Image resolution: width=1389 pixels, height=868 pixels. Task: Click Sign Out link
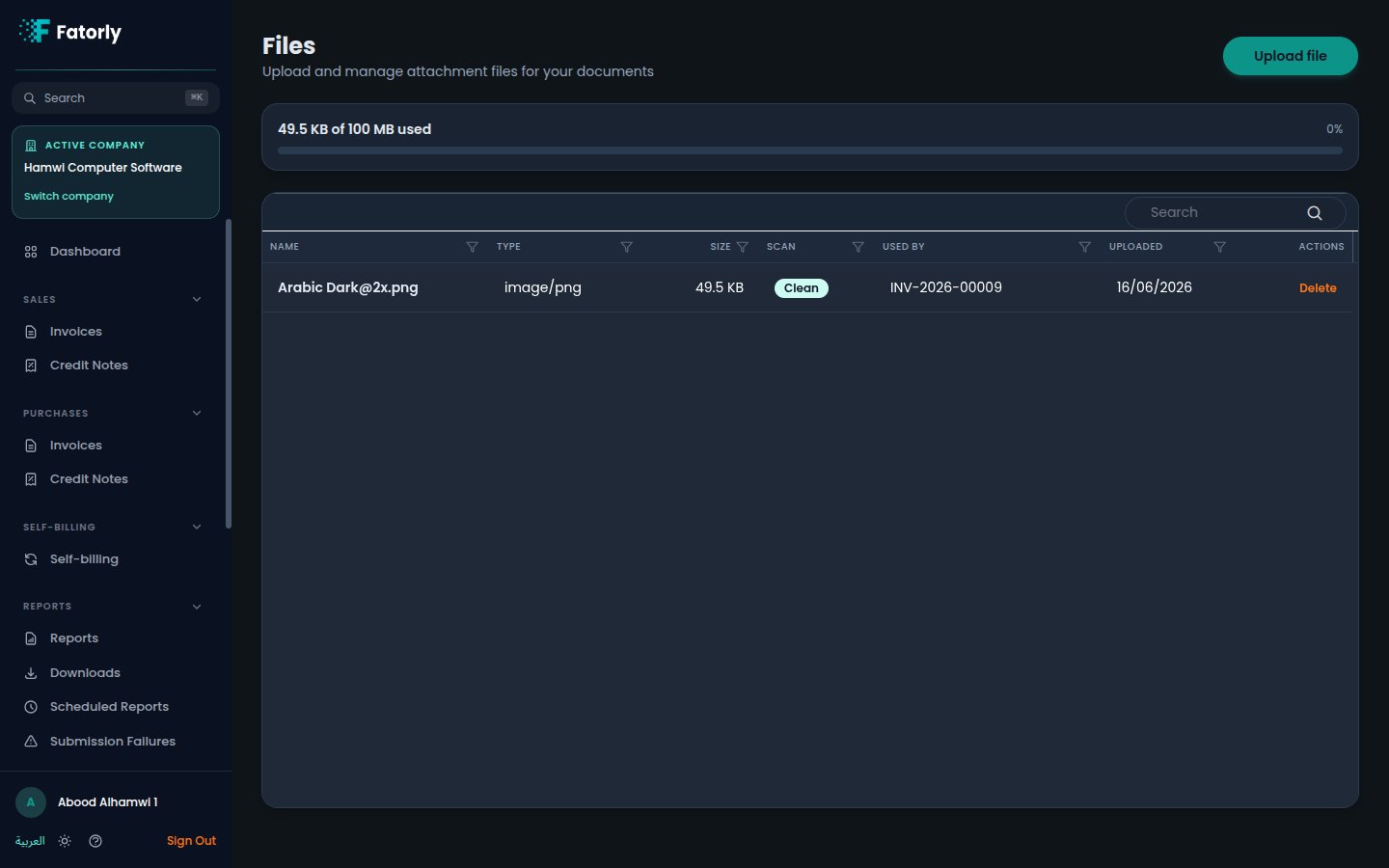tap(191, 841)
